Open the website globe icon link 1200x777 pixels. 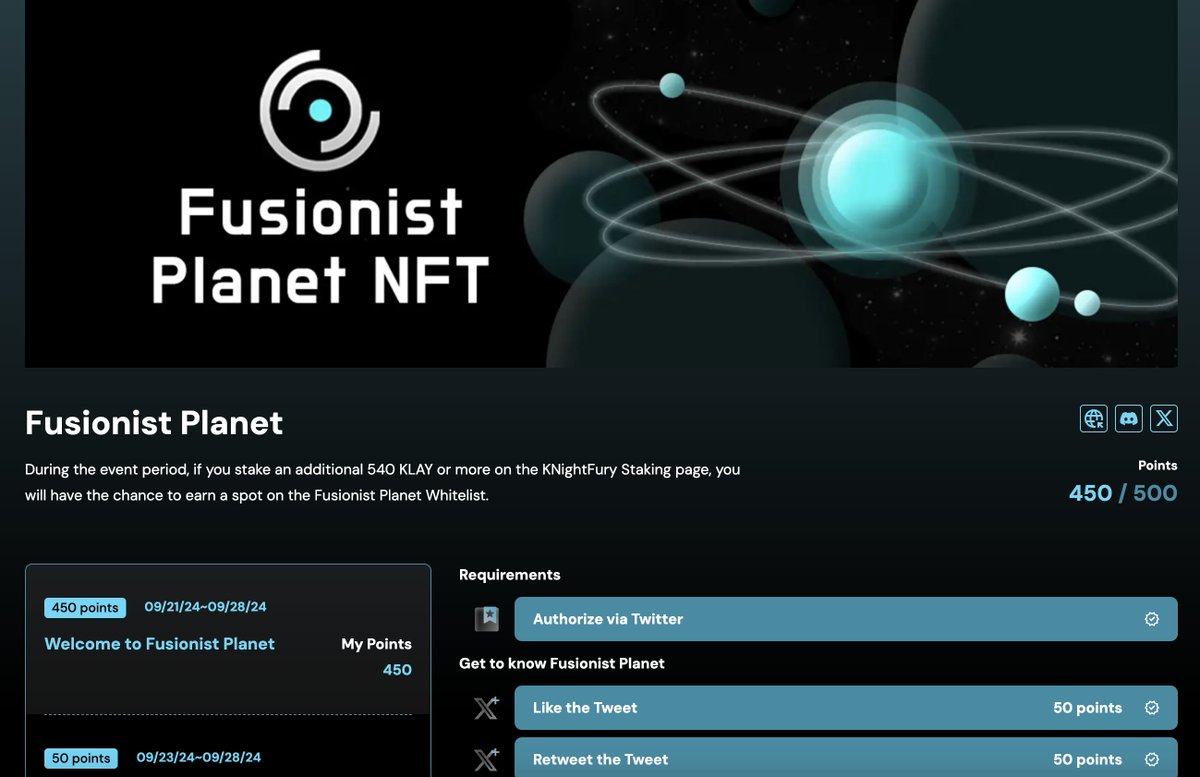[1094, 418]
